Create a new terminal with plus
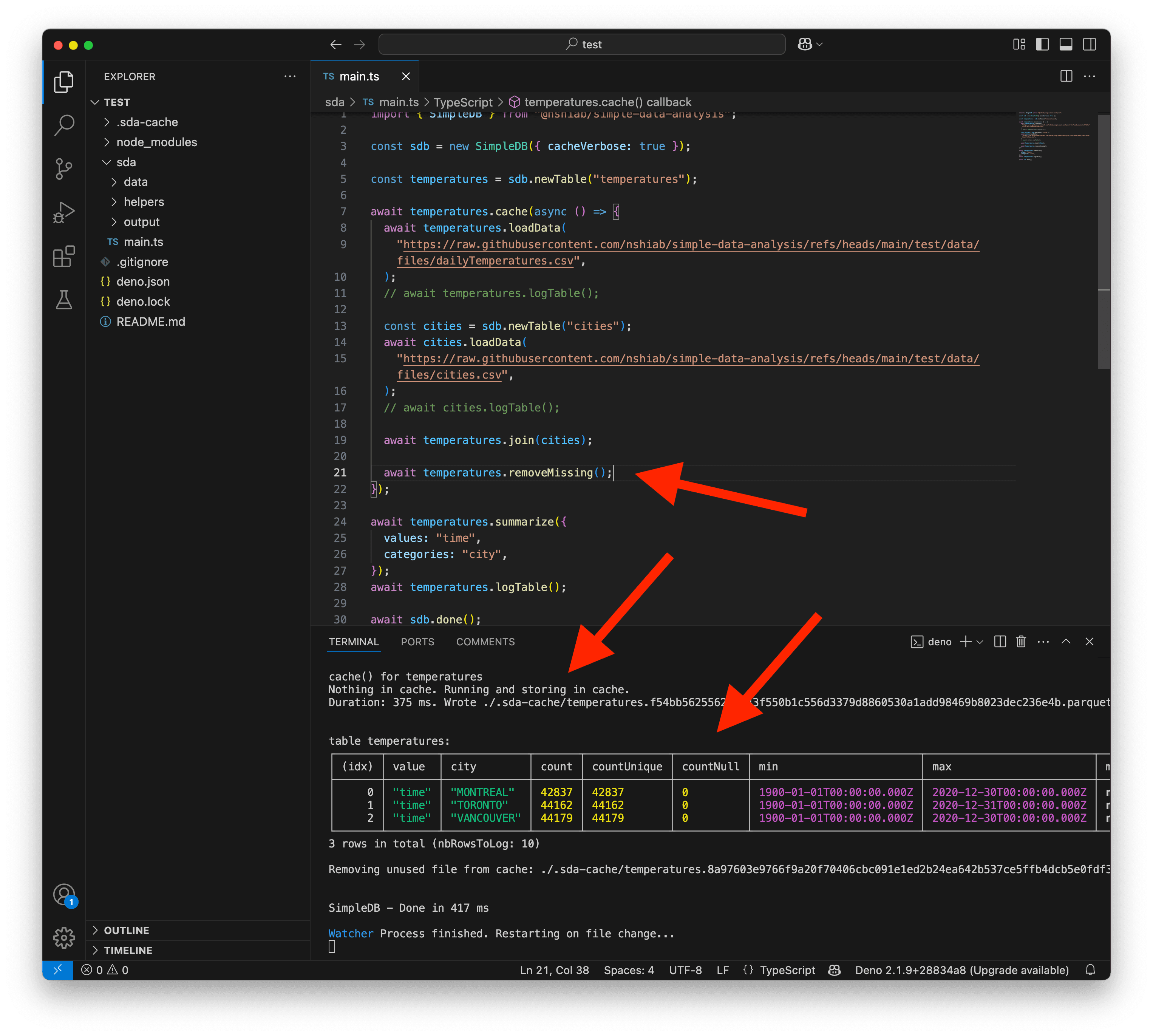This screenshot has height=1036, width=1153. [965, 642]
